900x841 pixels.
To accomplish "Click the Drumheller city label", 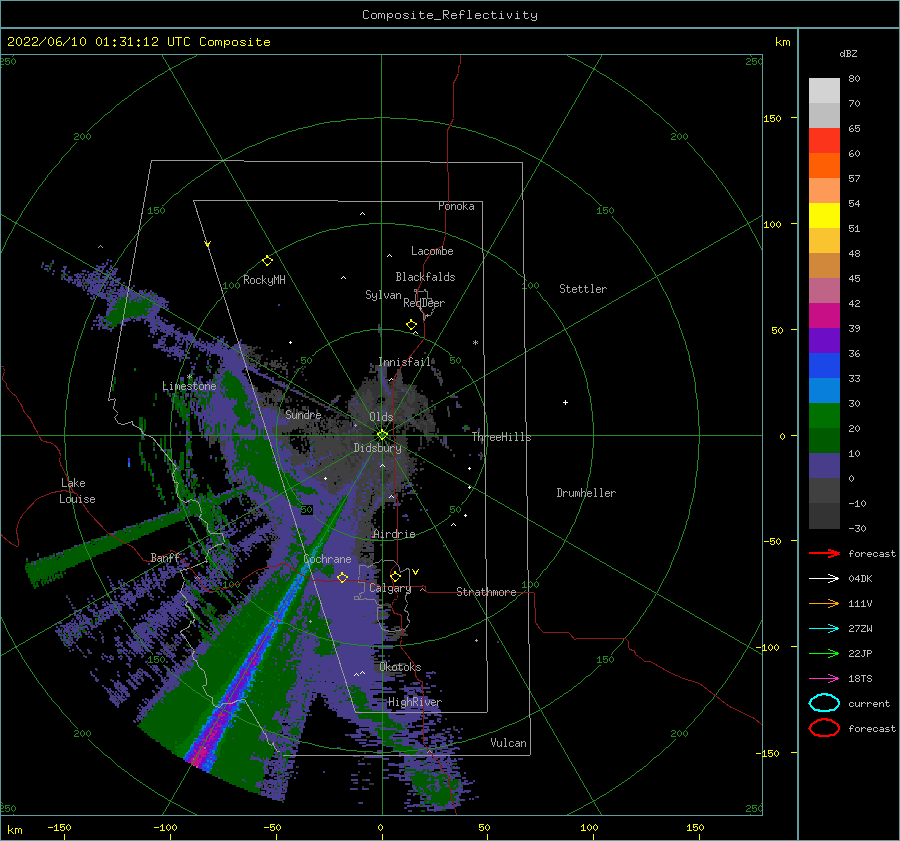I will pos(586,493).
